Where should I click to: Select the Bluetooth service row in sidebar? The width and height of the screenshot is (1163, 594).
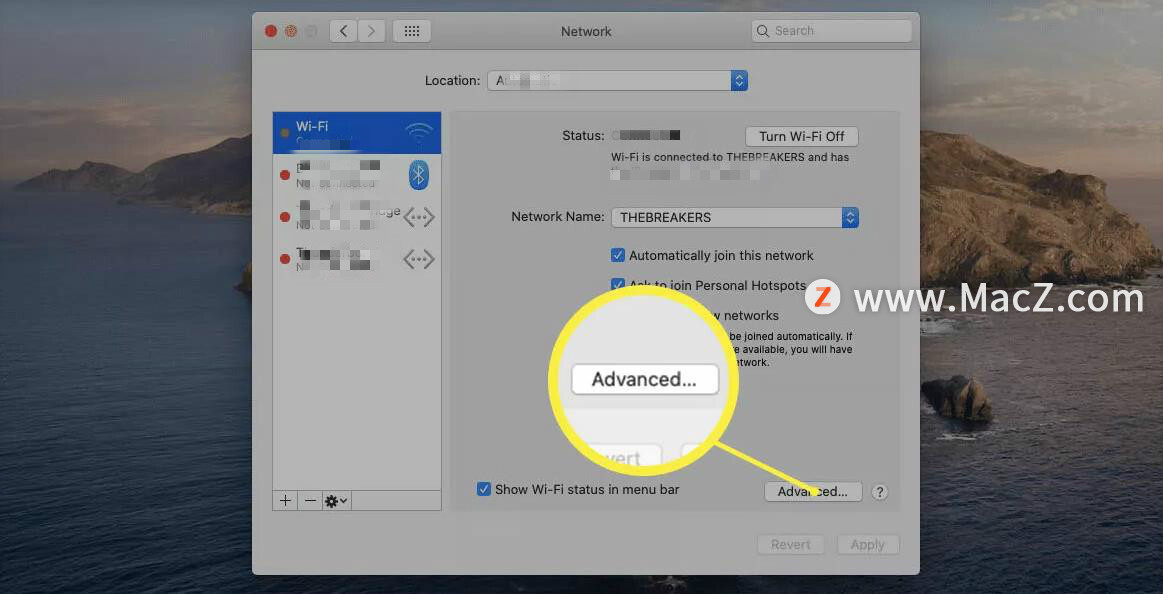click(x=357, y=174)
